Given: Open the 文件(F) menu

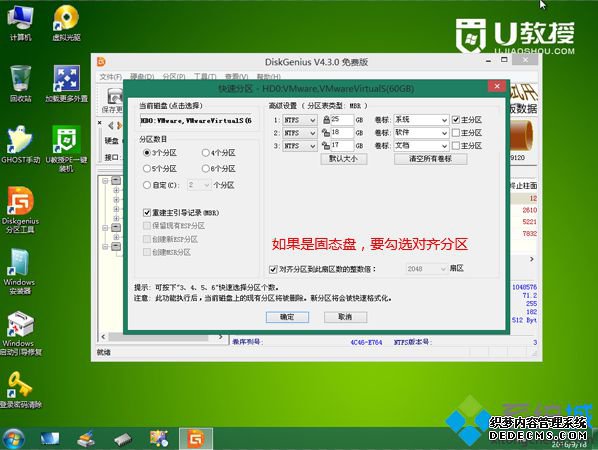Looking at the screenshot, I should (110, 77).
